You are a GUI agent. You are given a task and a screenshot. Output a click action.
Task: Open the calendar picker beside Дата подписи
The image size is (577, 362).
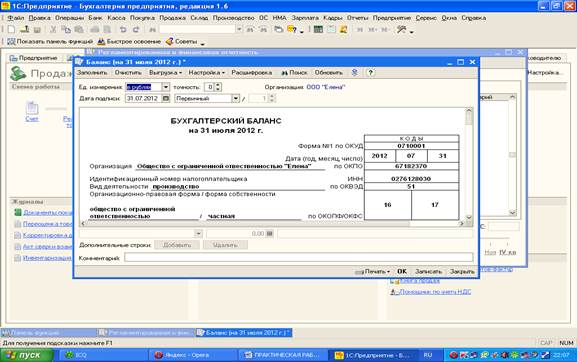point(166,98)
